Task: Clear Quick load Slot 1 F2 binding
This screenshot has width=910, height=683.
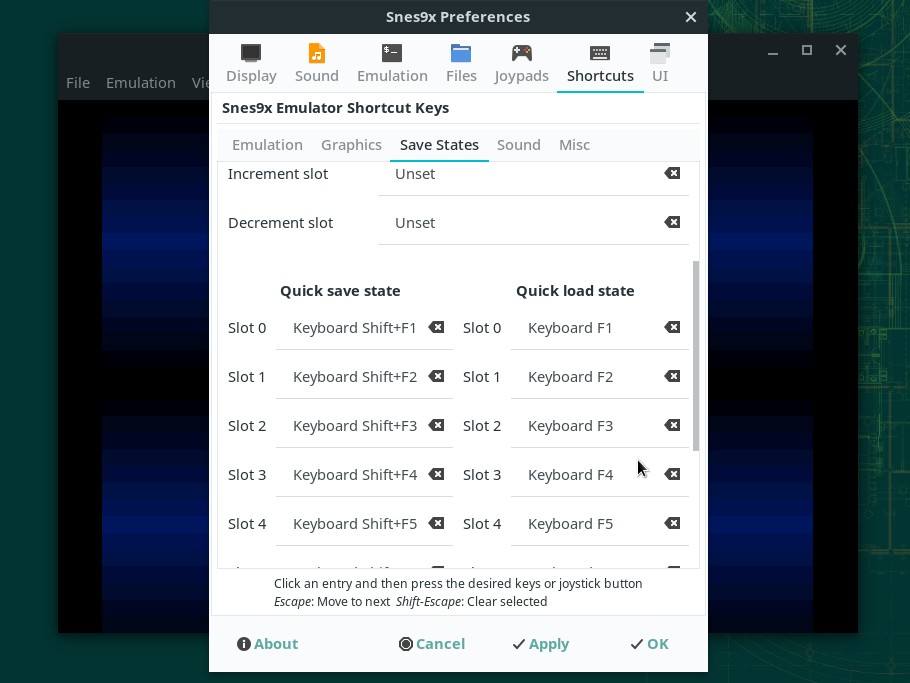Action: pyautogui.click(x=672, y=376)
